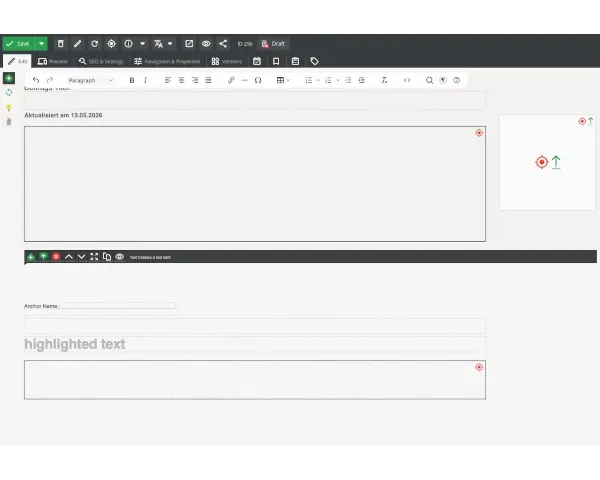Add a block after with the second green plus
600x480 pixels.
[x=43, y=256]
